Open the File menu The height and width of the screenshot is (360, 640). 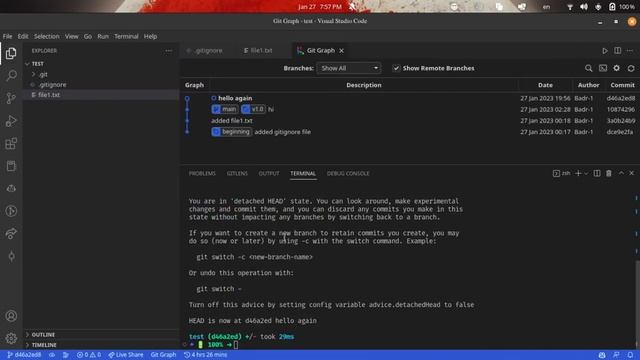click(x=7, y=36)
